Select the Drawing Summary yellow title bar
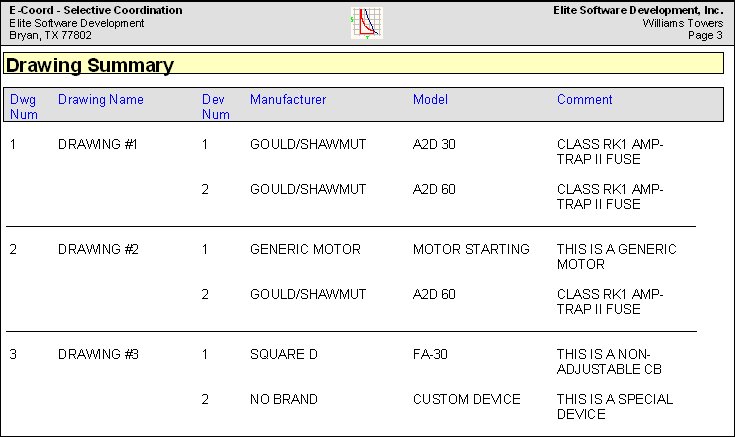Viewport: 735px width, 437px height. [363, 64]
